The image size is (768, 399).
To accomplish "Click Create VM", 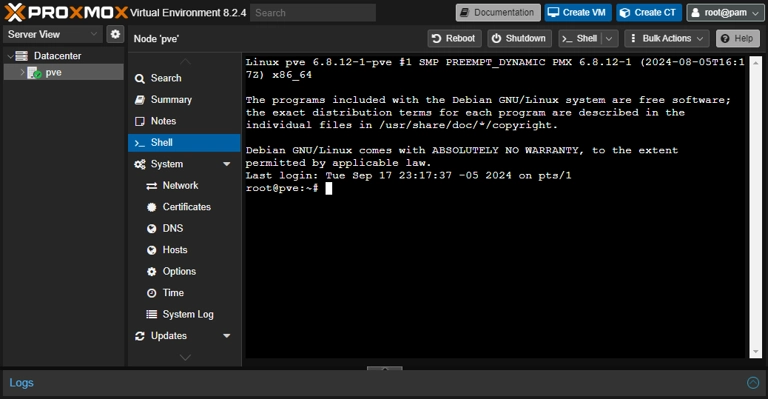I will pyautogui.click(x=578, y=13).
